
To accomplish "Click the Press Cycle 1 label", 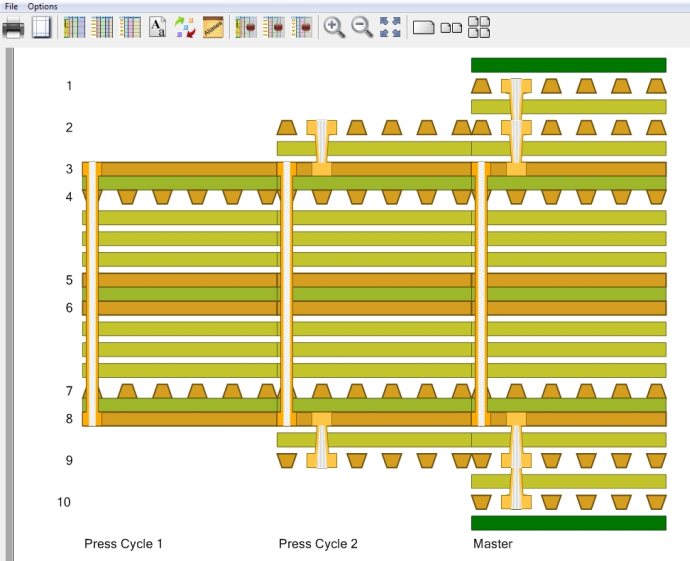I will click(123, 544).
